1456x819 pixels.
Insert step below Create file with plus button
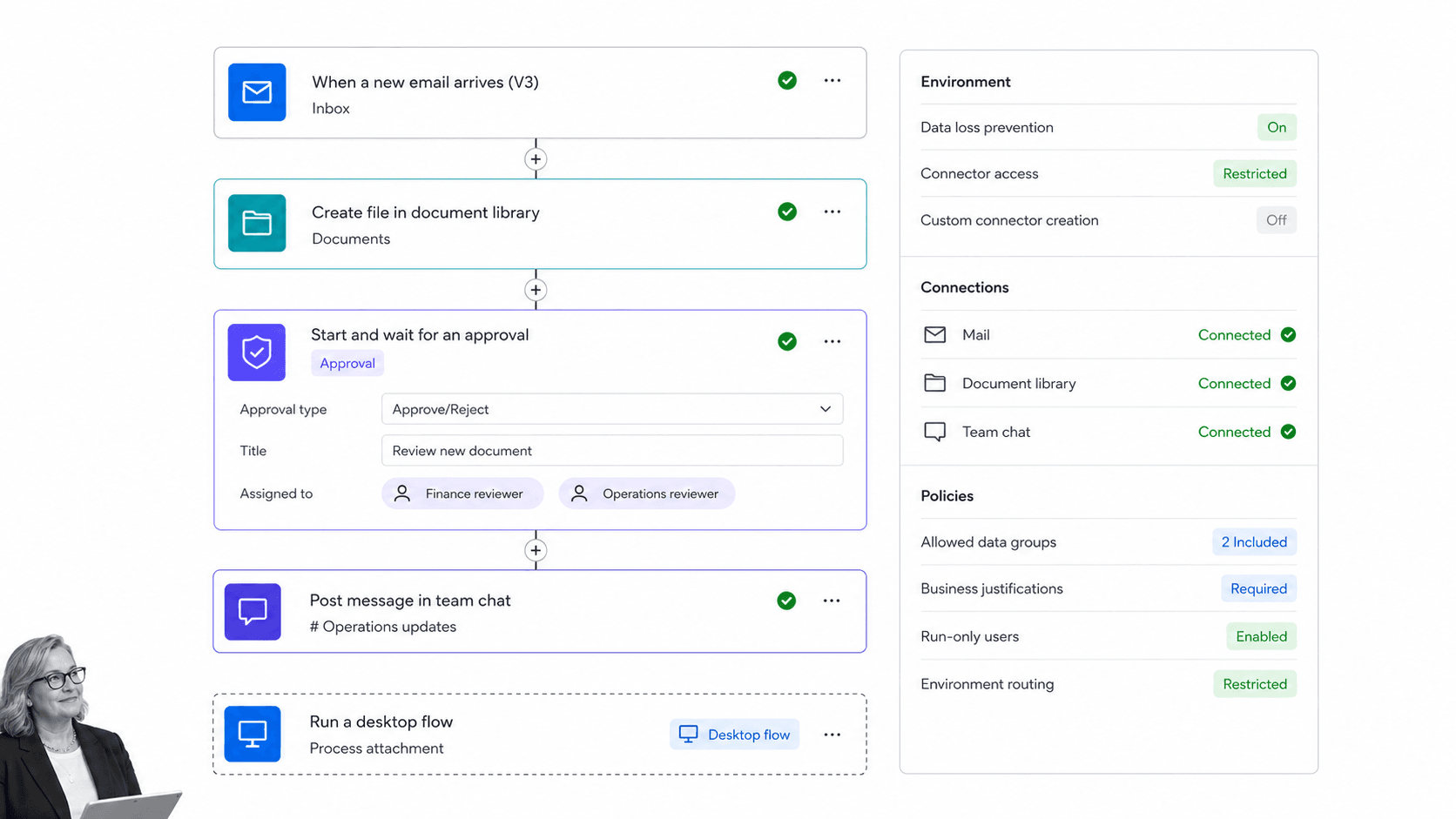[536, 290]
